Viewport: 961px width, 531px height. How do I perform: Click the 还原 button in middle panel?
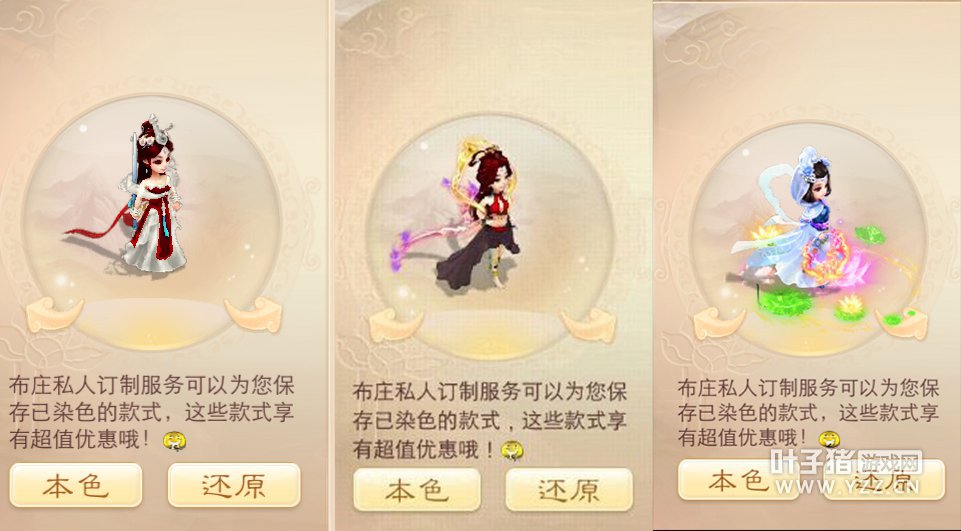coord(569,490)
